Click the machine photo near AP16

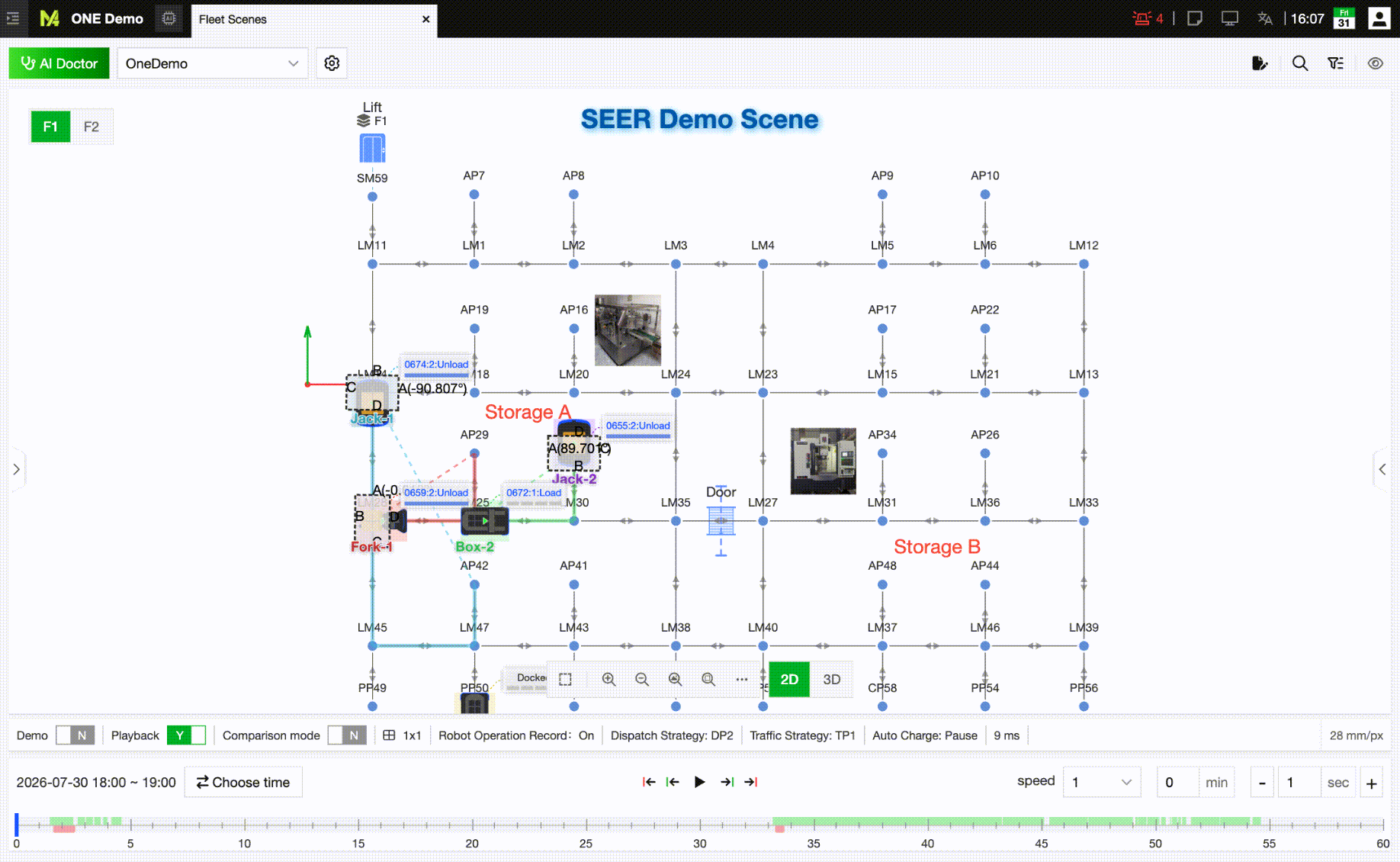628,330
